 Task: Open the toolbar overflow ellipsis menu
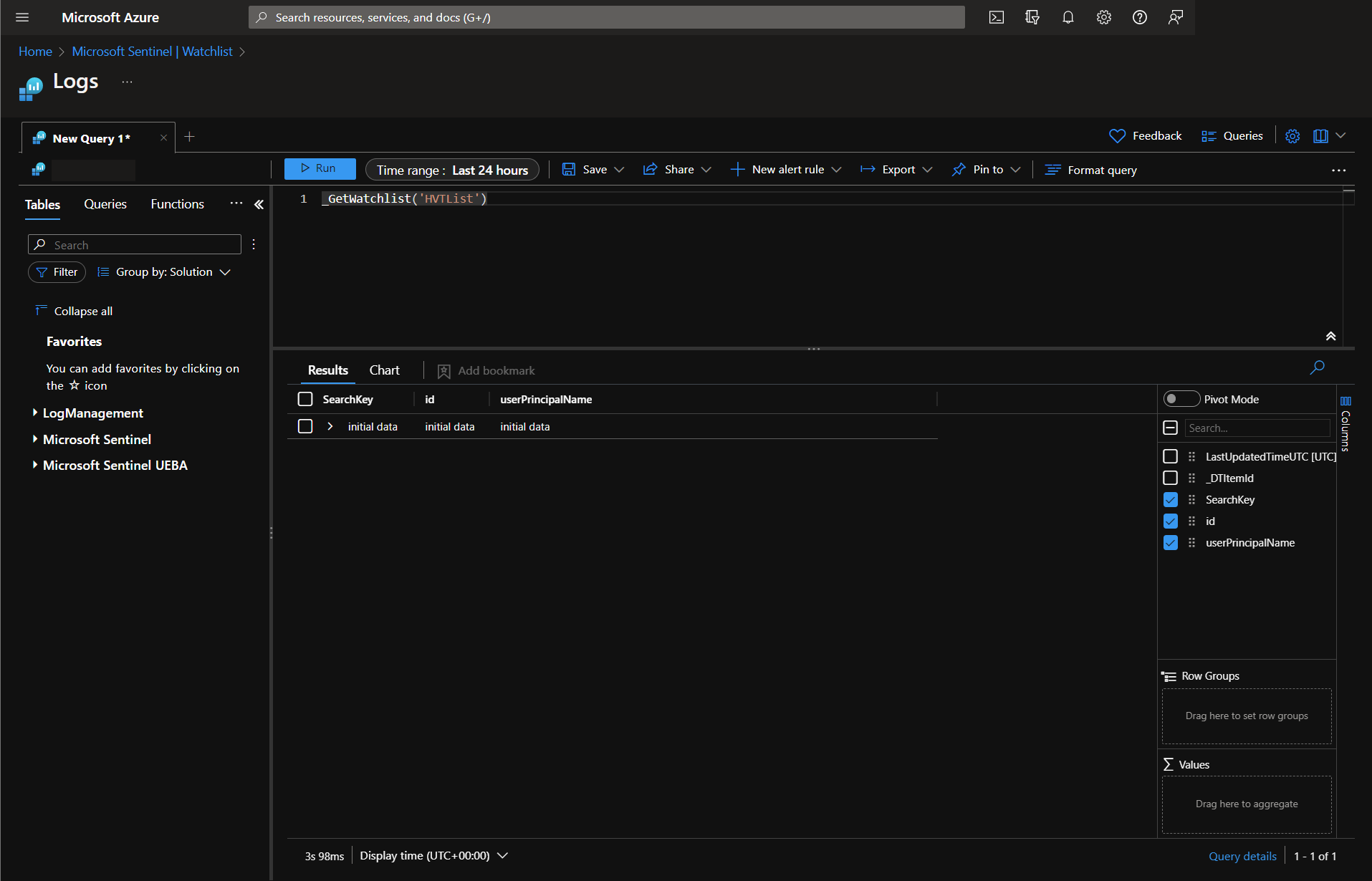click(x=1338, y=170)
